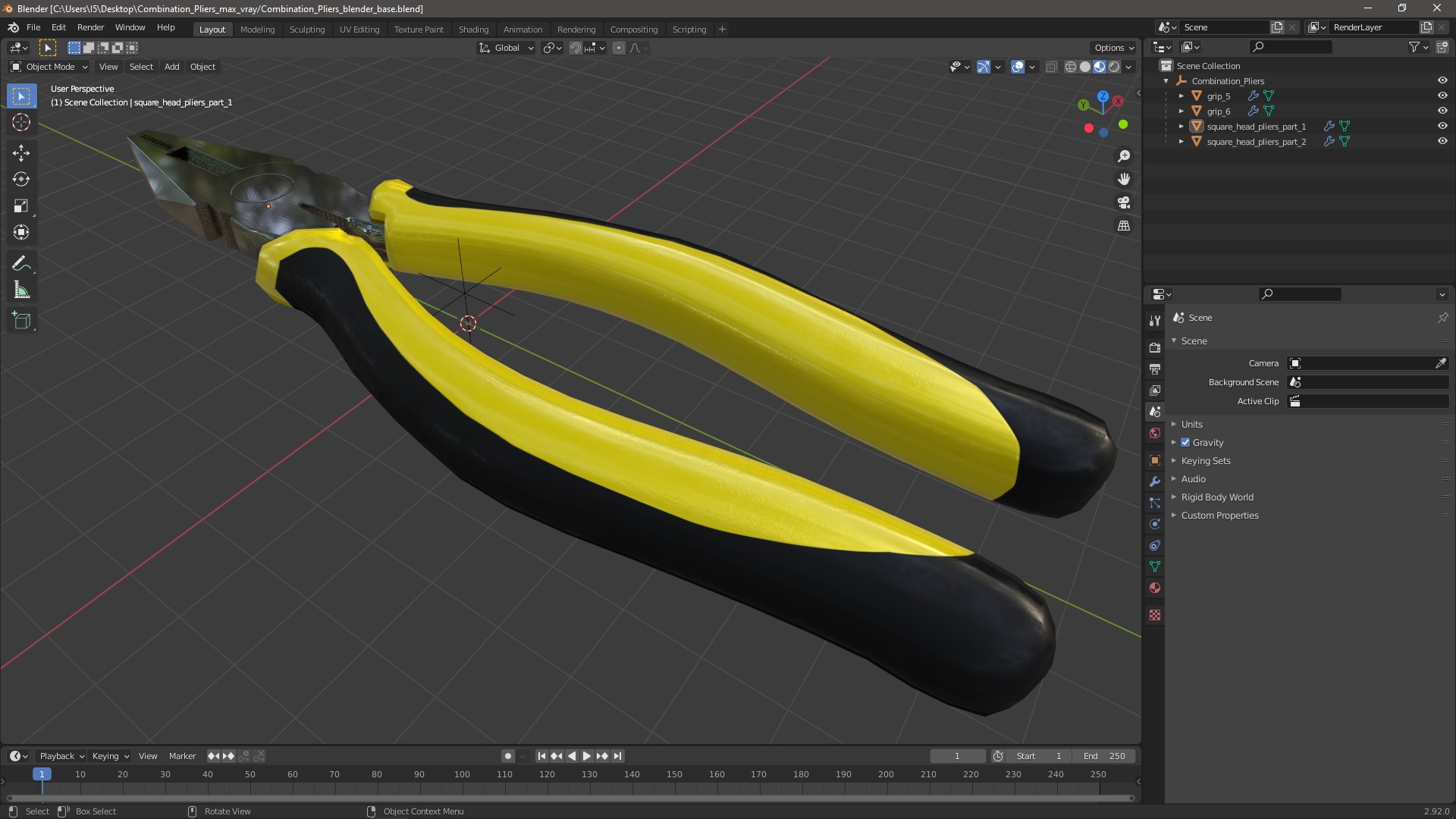Open the Render menu

point(90,27)
